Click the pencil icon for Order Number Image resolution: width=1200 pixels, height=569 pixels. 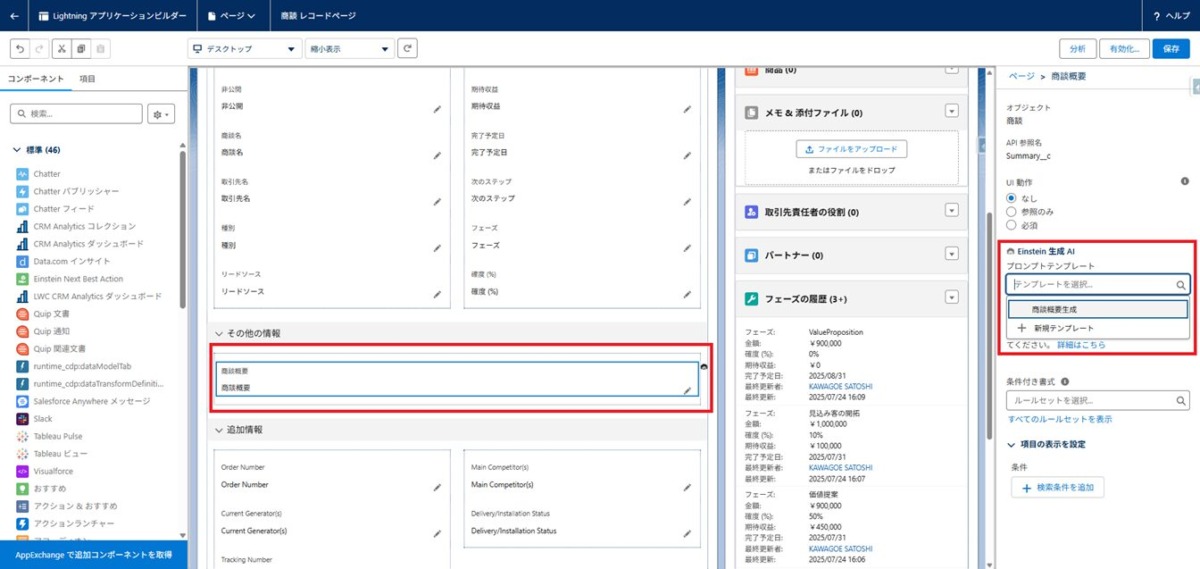pos(437,487)
